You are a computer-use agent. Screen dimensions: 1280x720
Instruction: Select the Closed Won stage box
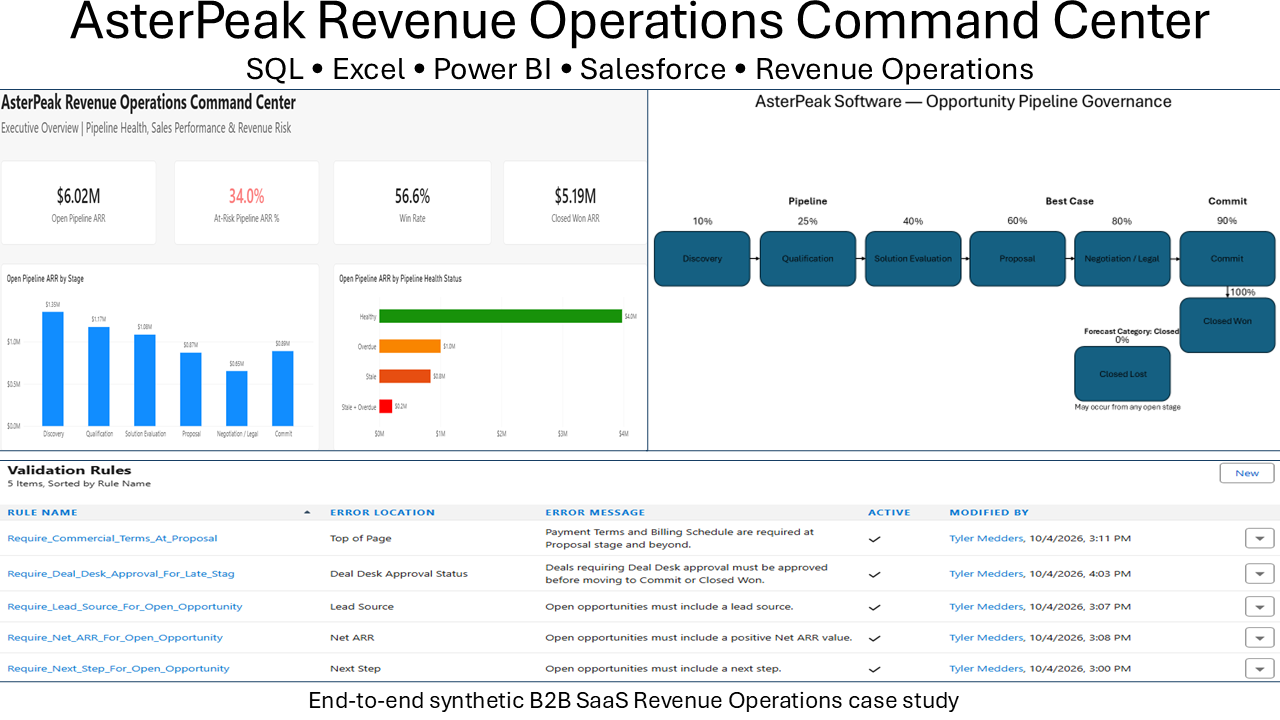click(1228, 325)
